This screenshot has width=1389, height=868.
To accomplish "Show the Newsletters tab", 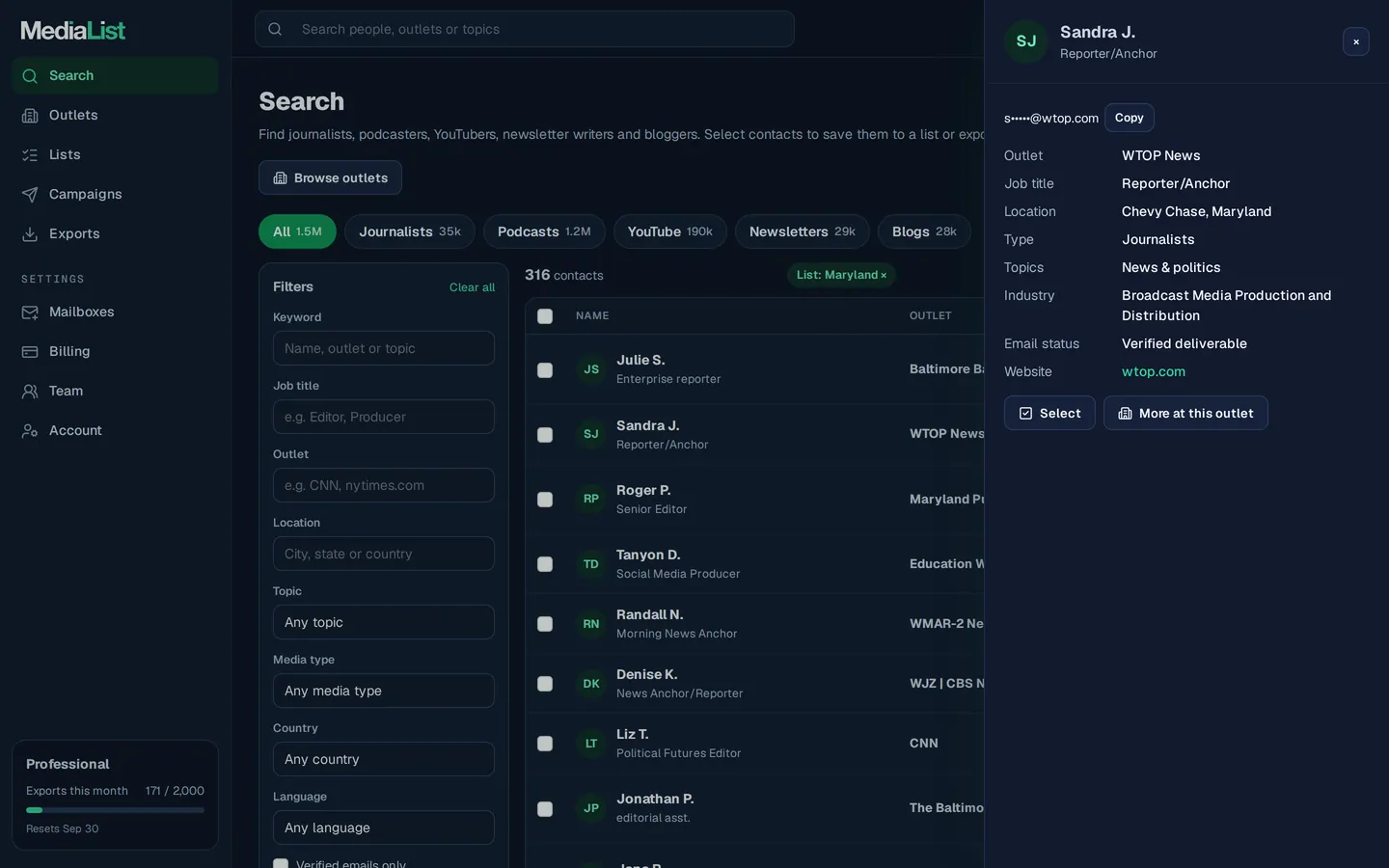I will 803,231.
